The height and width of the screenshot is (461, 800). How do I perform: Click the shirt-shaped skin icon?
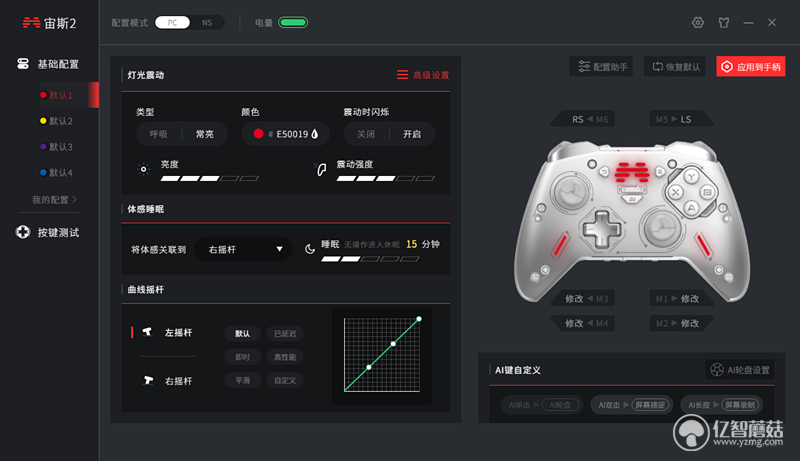(x=723, y=22)
